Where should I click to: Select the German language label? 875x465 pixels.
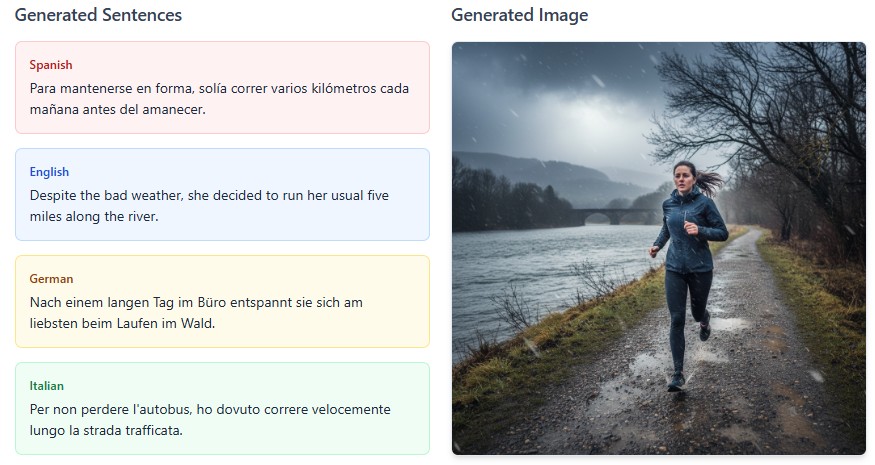tap(52, 279)
